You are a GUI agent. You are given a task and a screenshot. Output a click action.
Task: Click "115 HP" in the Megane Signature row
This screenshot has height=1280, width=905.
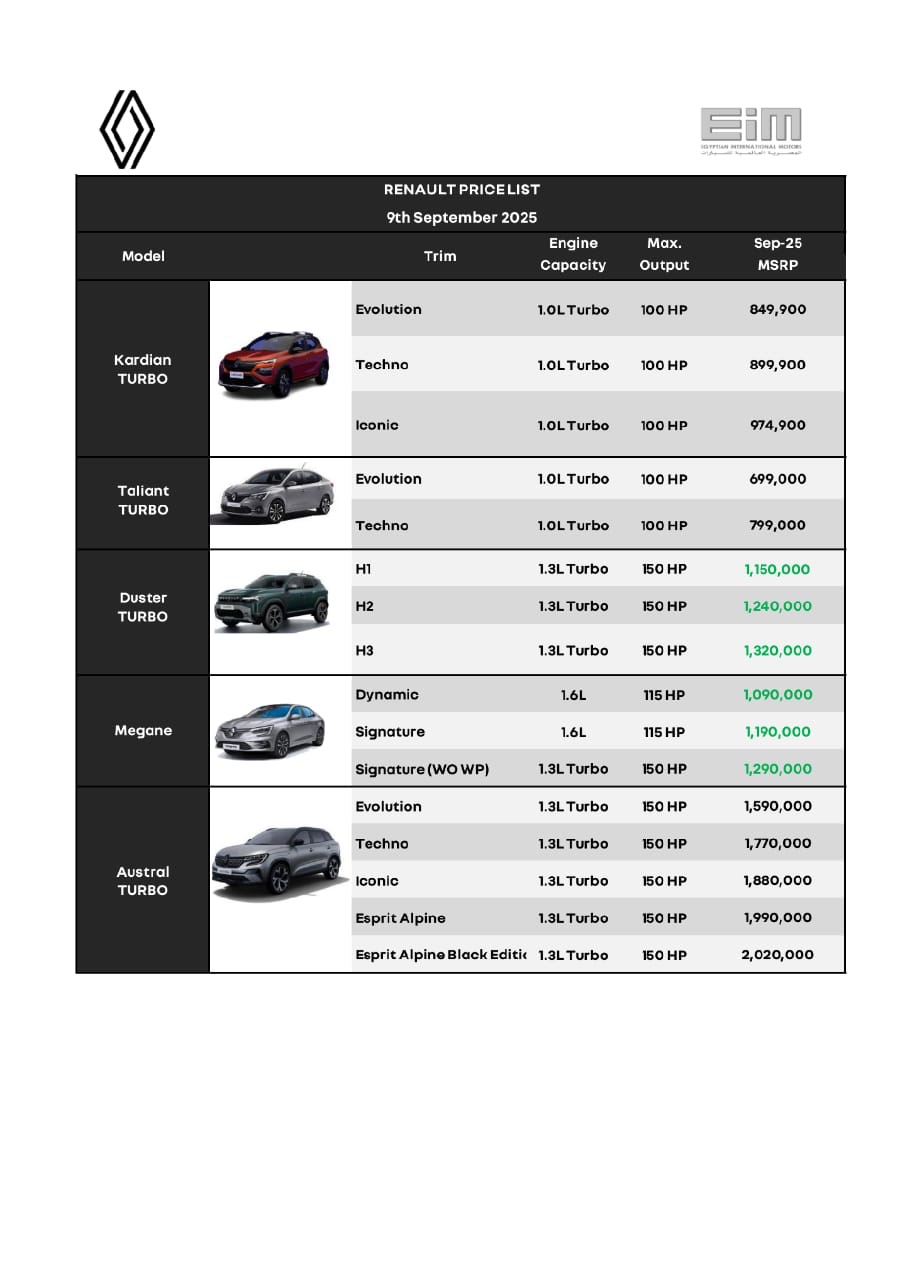pyautogui.click(x=665, y=732)
